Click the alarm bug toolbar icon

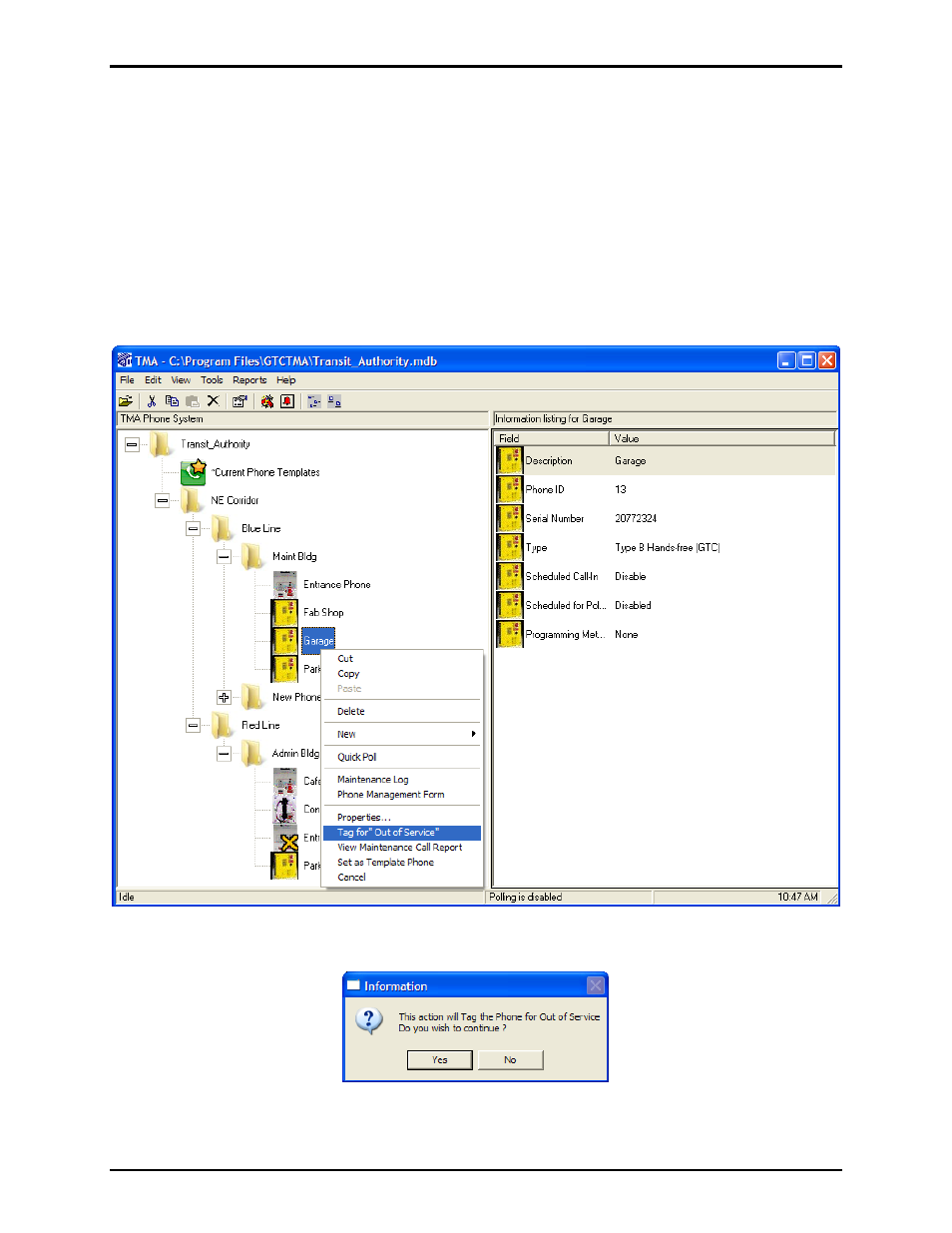267,401
